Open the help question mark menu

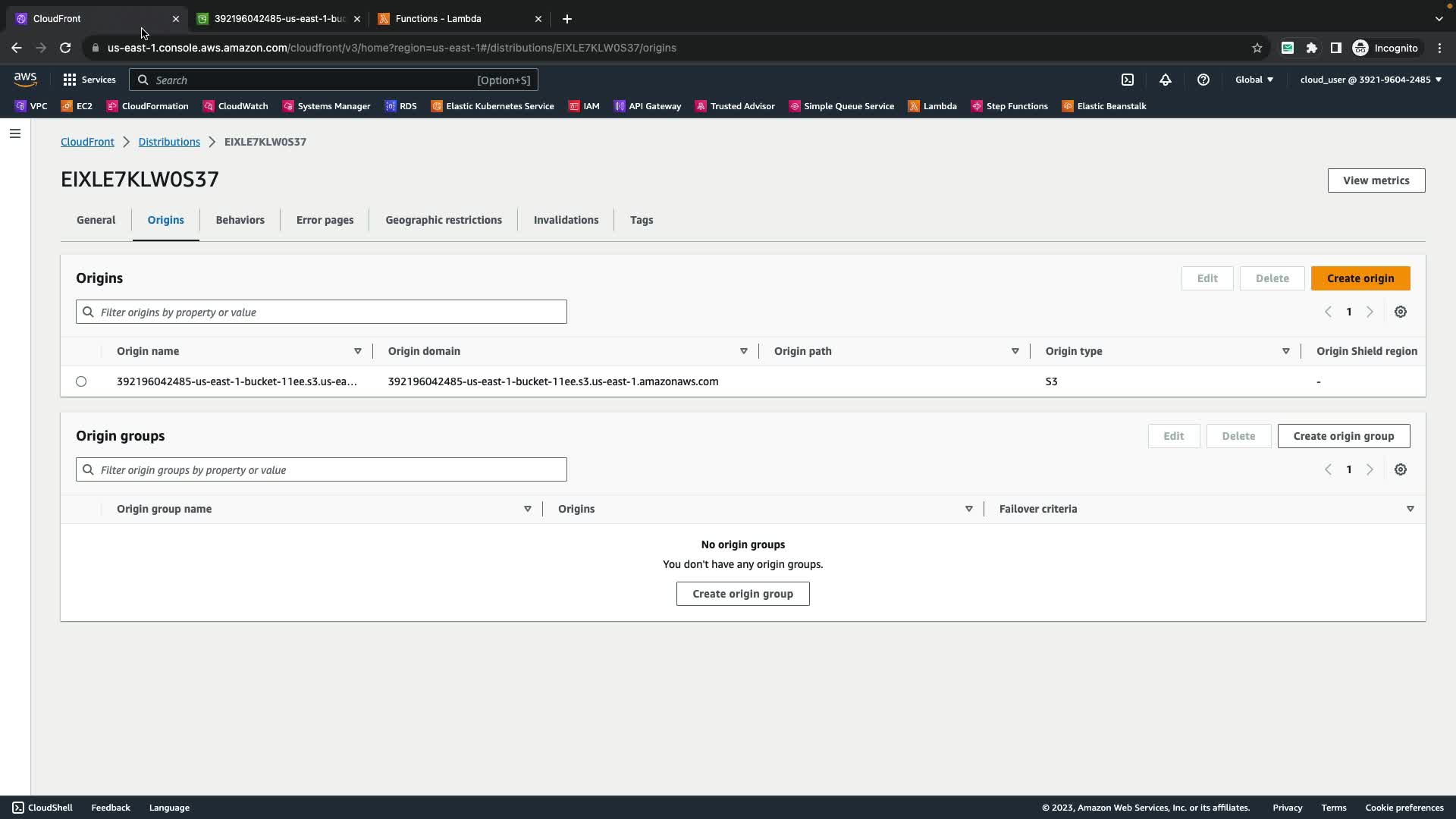click(x=1203, y=80)
